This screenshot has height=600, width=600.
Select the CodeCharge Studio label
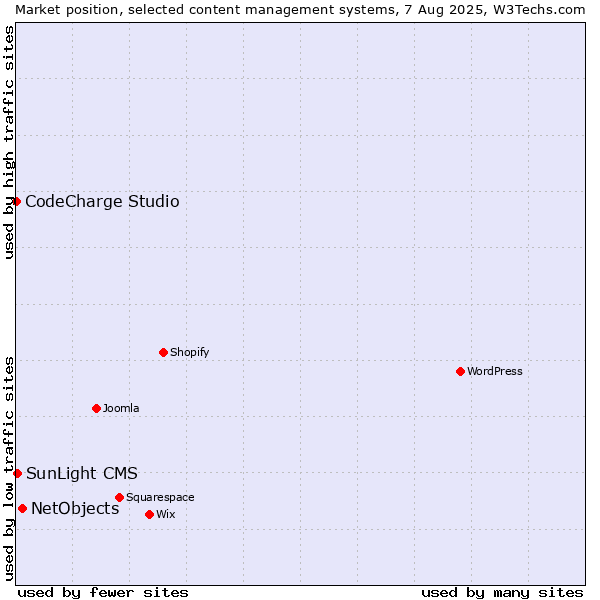point(104,204)
